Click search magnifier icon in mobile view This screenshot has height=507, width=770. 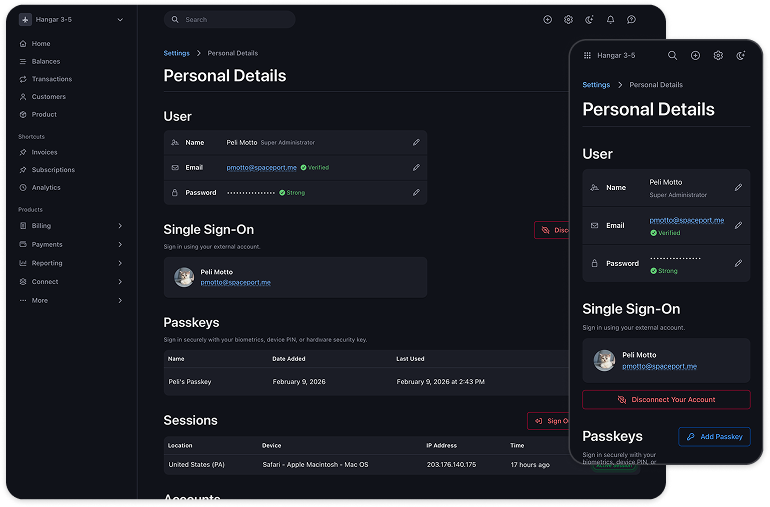(673, 56)
